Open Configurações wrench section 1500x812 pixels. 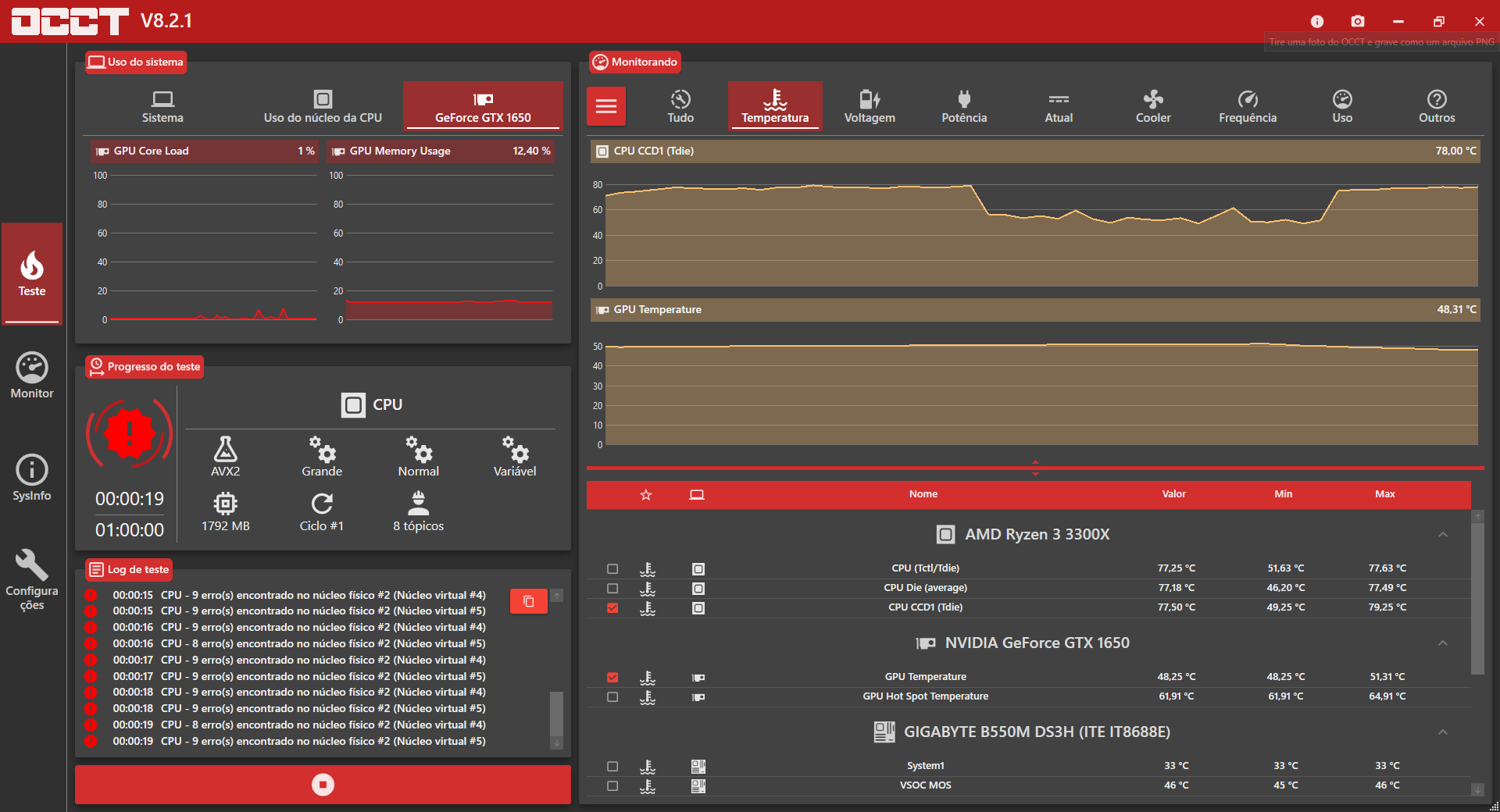32,579
